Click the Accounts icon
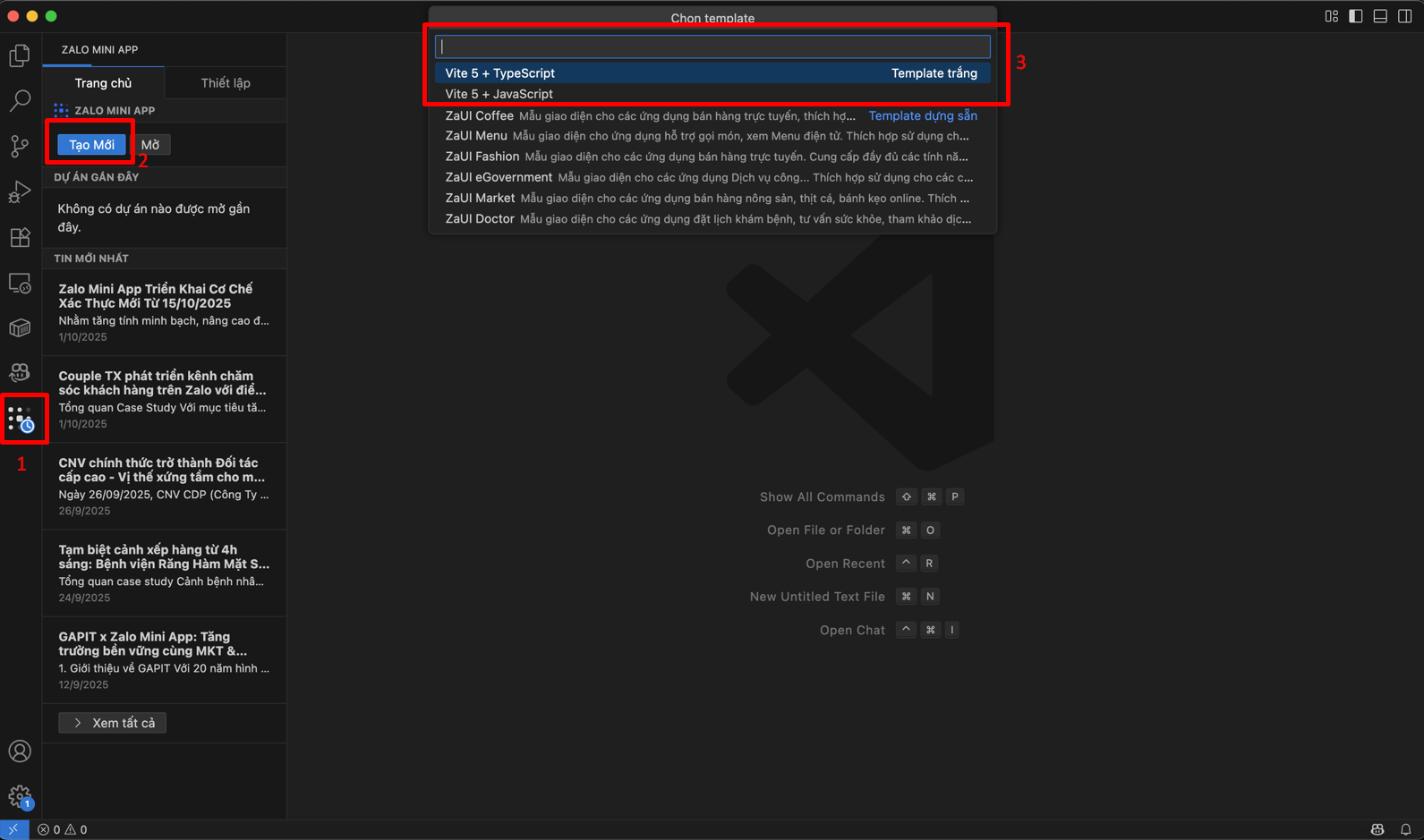The height and width of the screenshot is (840, 1424). pos(20,751)
